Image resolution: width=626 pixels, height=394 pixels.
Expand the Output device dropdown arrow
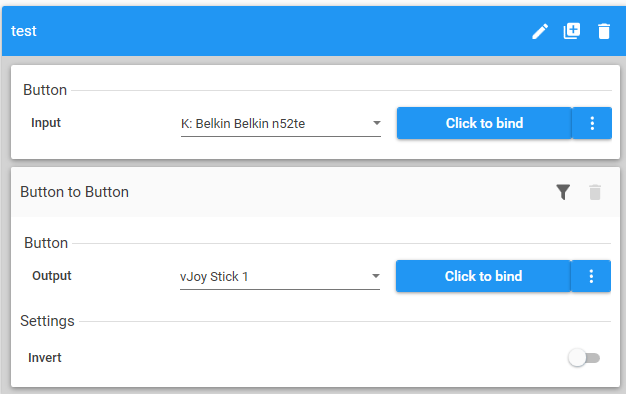click(x=376, y=276)
